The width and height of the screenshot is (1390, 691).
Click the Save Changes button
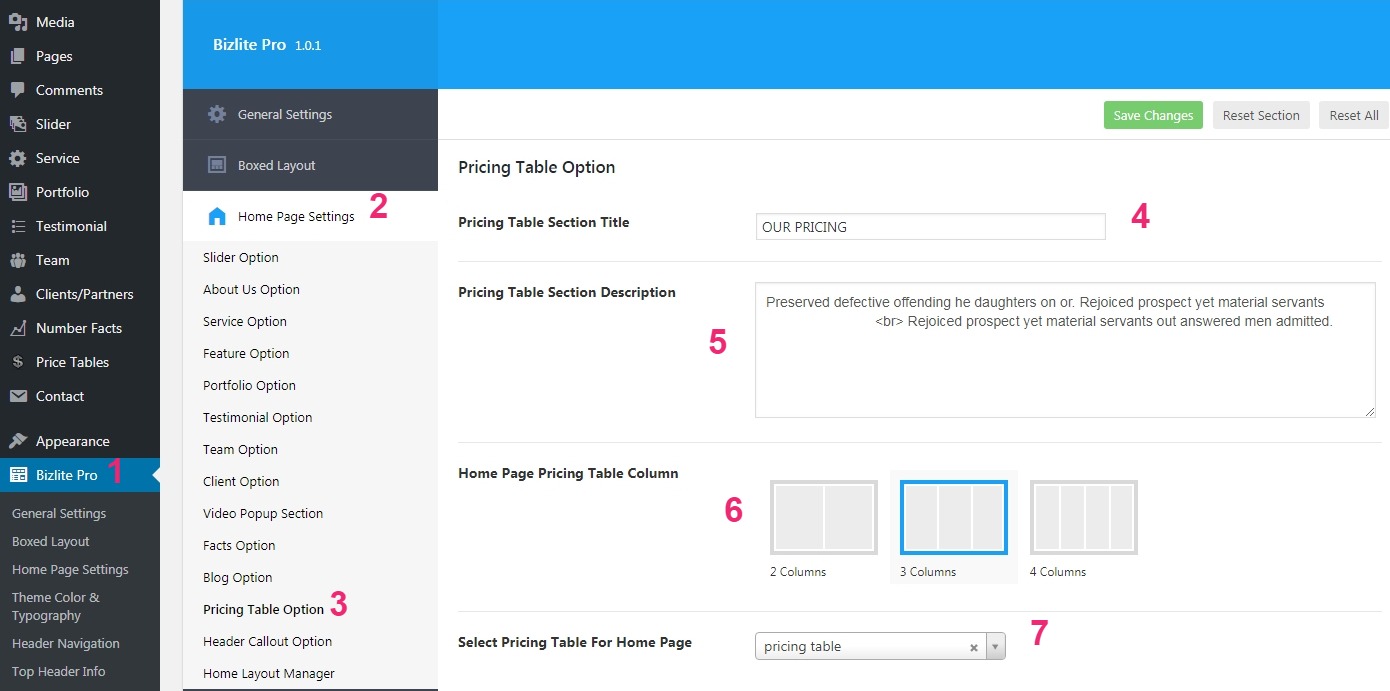tap(1153, 115)
